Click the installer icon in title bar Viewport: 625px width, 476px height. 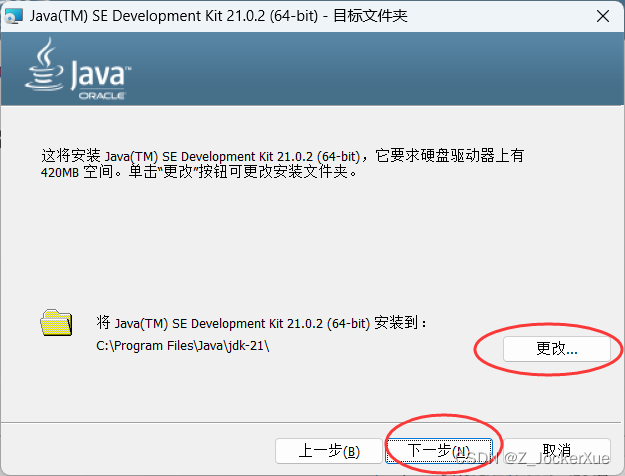click(x=13, y=16)
